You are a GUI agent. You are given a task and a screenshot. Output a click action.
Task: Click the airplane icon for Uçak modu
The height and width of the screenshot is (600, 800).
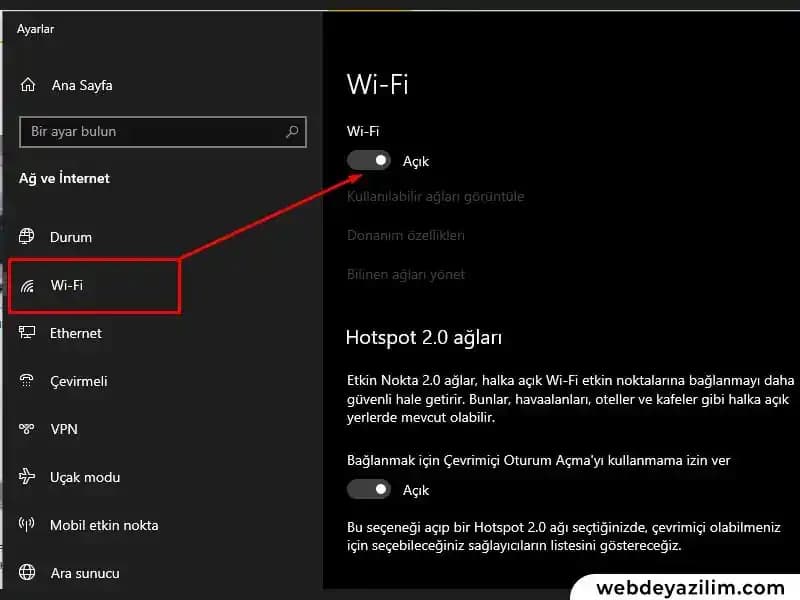click(28, 477)
